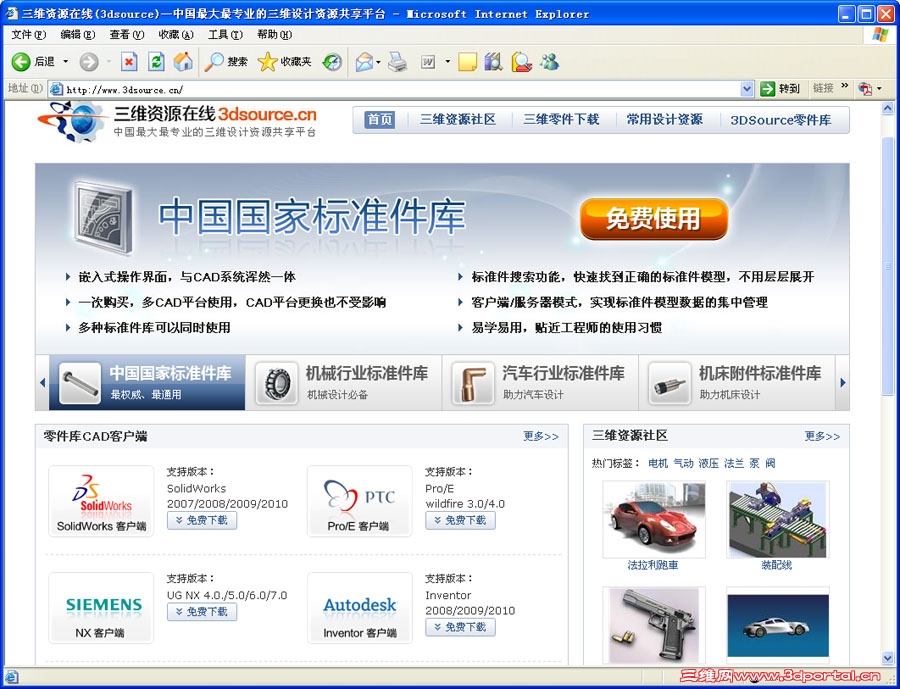Click the IE Back button
900x689 pixels.
[33, 61]
